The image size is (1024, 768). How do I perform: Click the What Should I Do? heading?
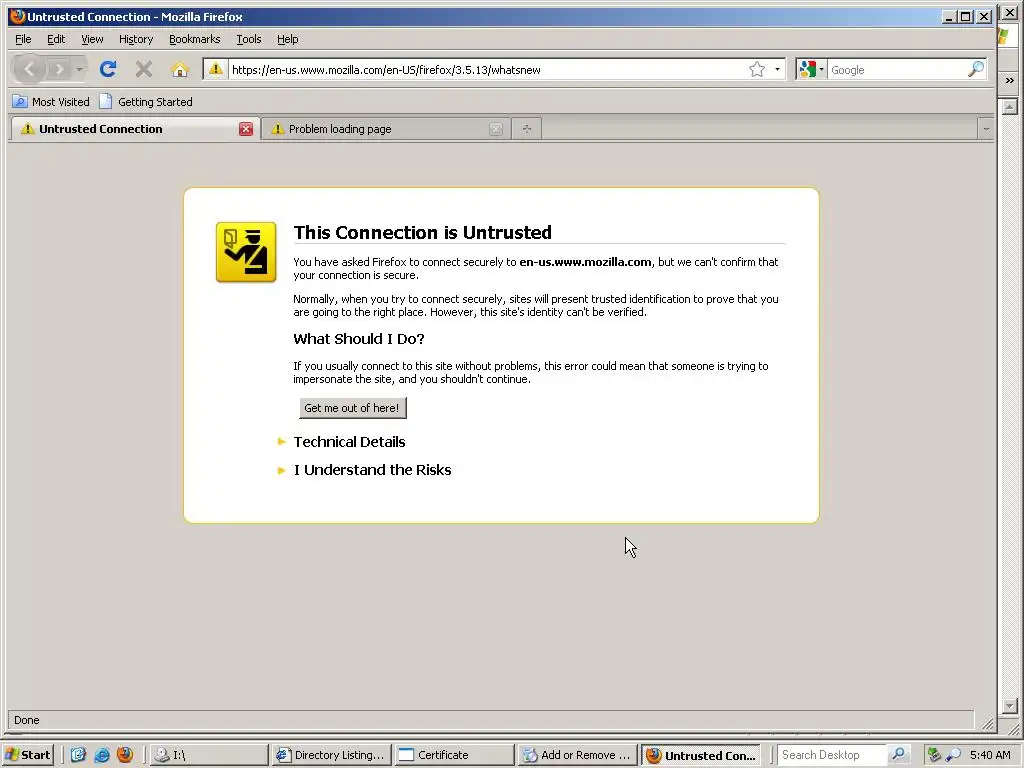359,339
